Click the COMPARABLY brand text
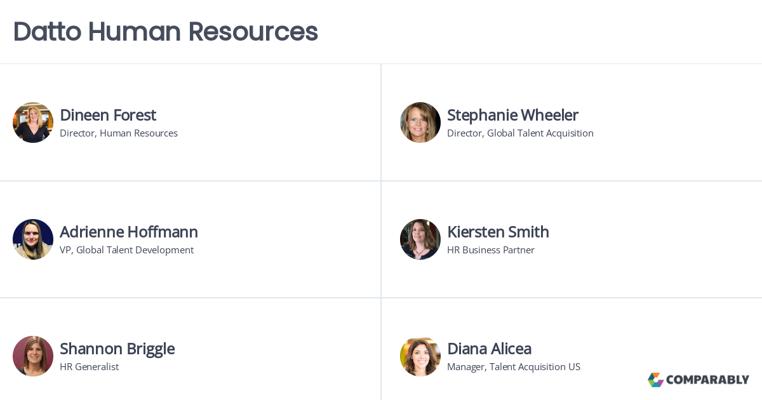 pos(708,380)
